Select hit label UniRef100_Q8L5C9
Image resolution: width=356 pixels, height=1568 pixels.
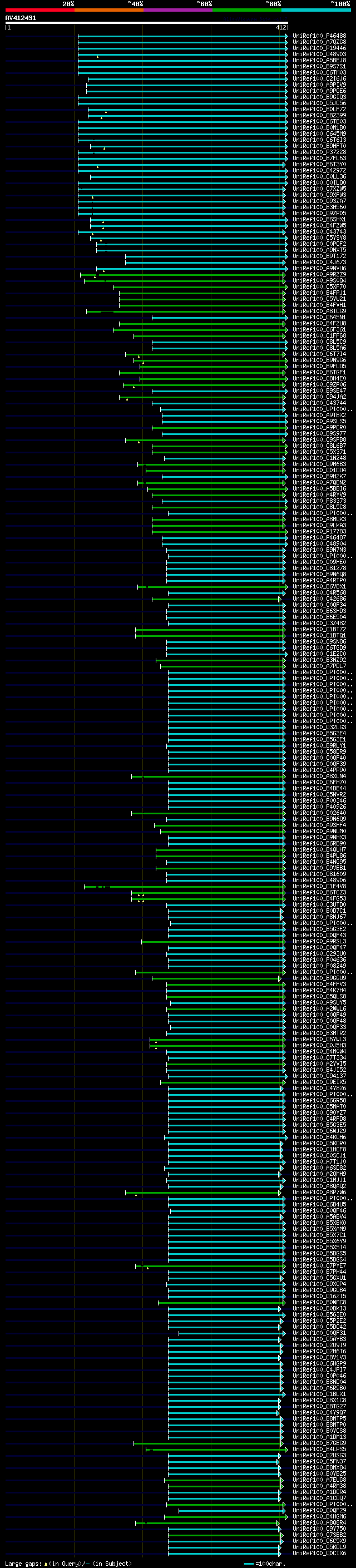click(319, 342)
